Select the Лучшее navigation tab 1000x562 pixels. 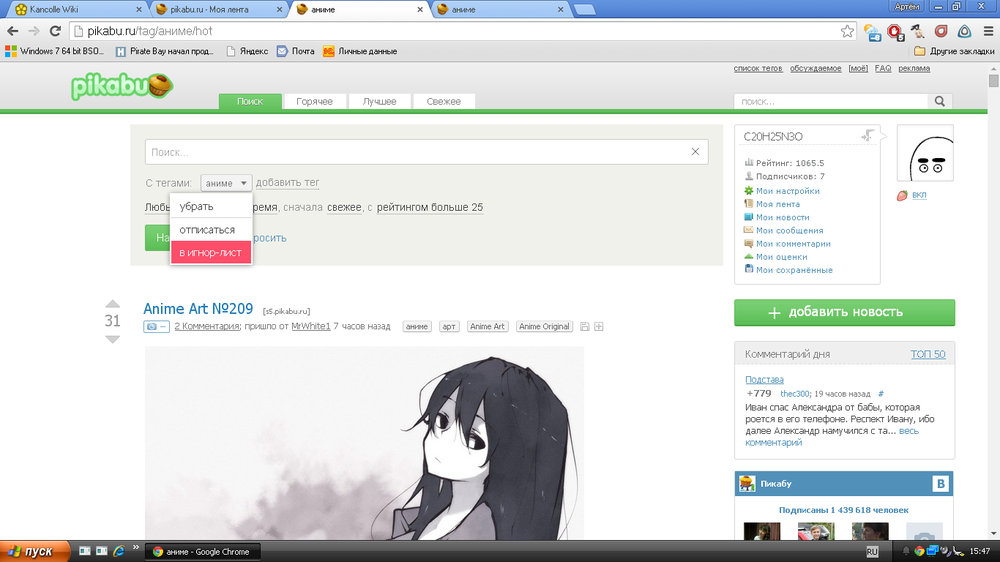379,101
